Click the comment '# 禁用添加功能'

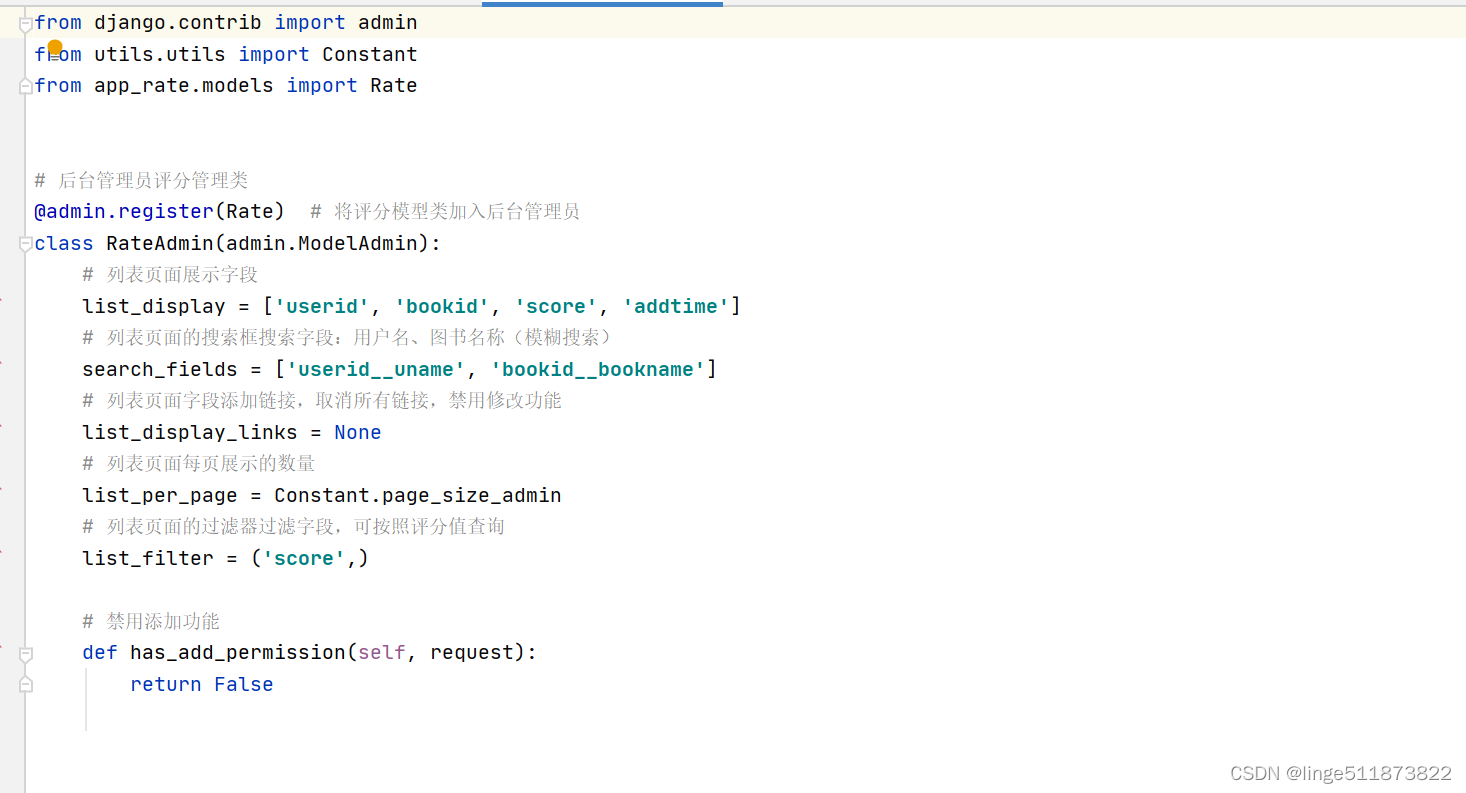[x=151, y=621]
